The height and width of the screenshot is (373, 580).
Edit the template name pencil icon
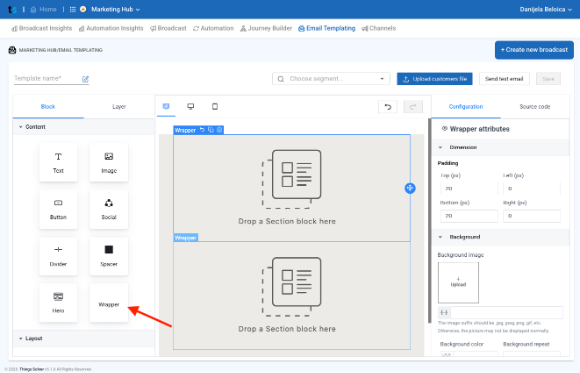[85, 79]
